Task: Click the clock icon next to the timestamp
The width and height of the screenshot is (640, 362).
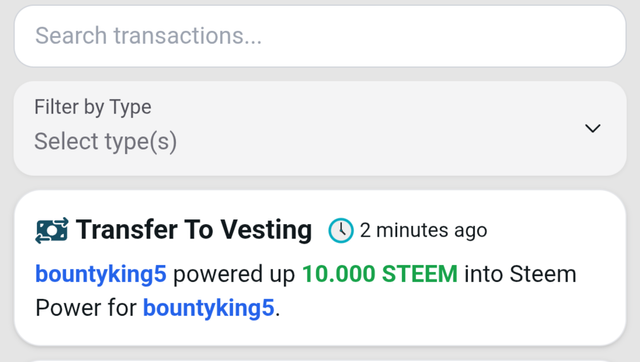Action: (x=341, y=231)
